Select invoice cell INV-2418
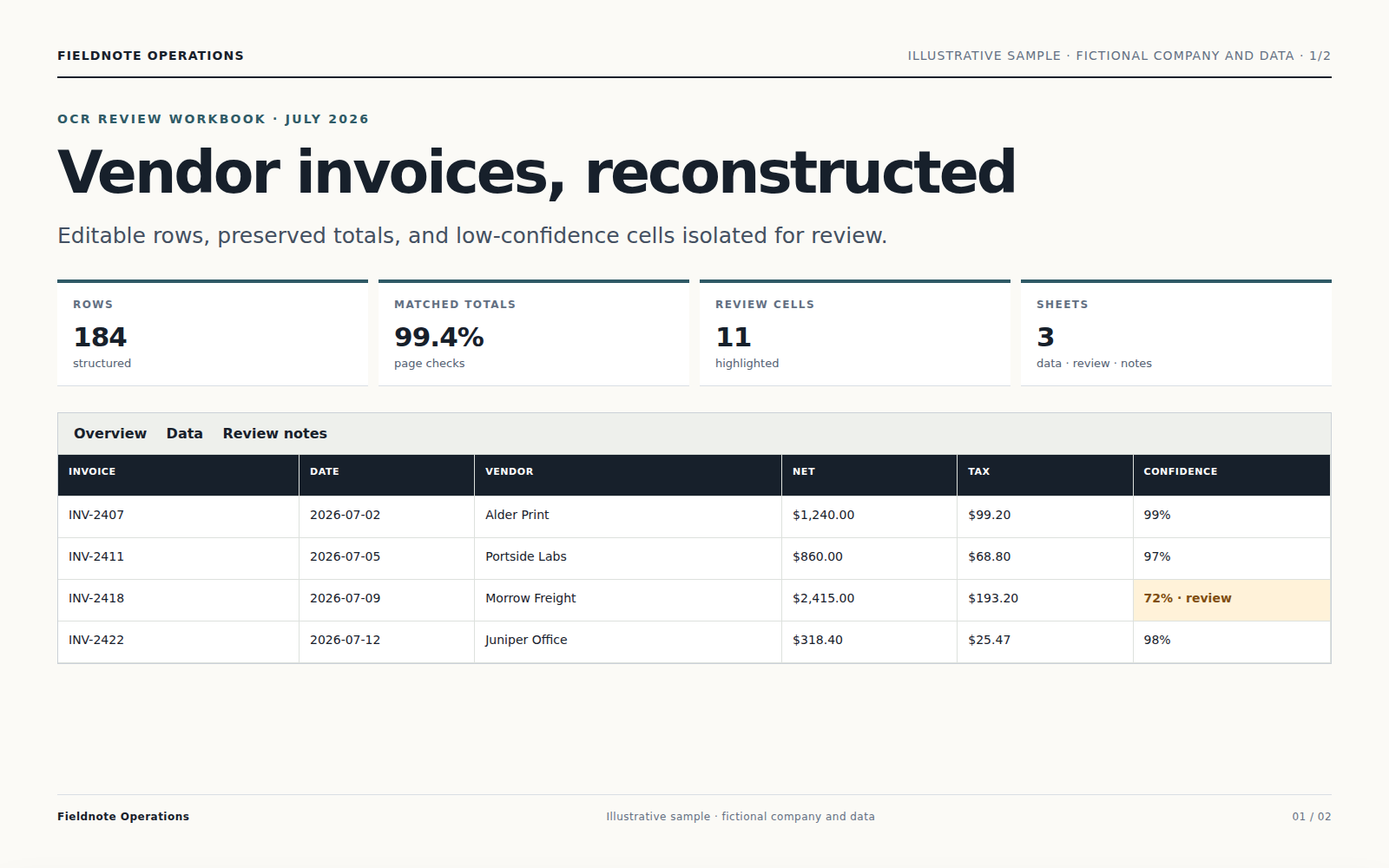Viewport: 1389px width, 868px height. 179,600
